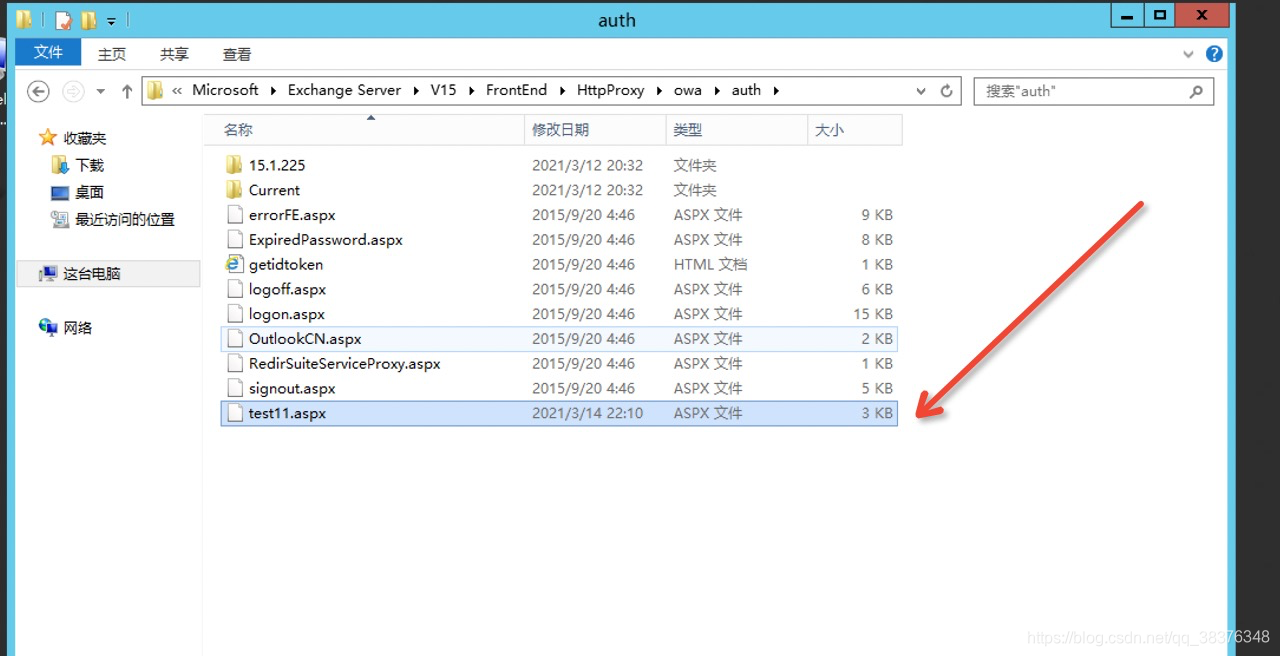Select 收藏夹 in the navigation pane

(x=85, y=138)
